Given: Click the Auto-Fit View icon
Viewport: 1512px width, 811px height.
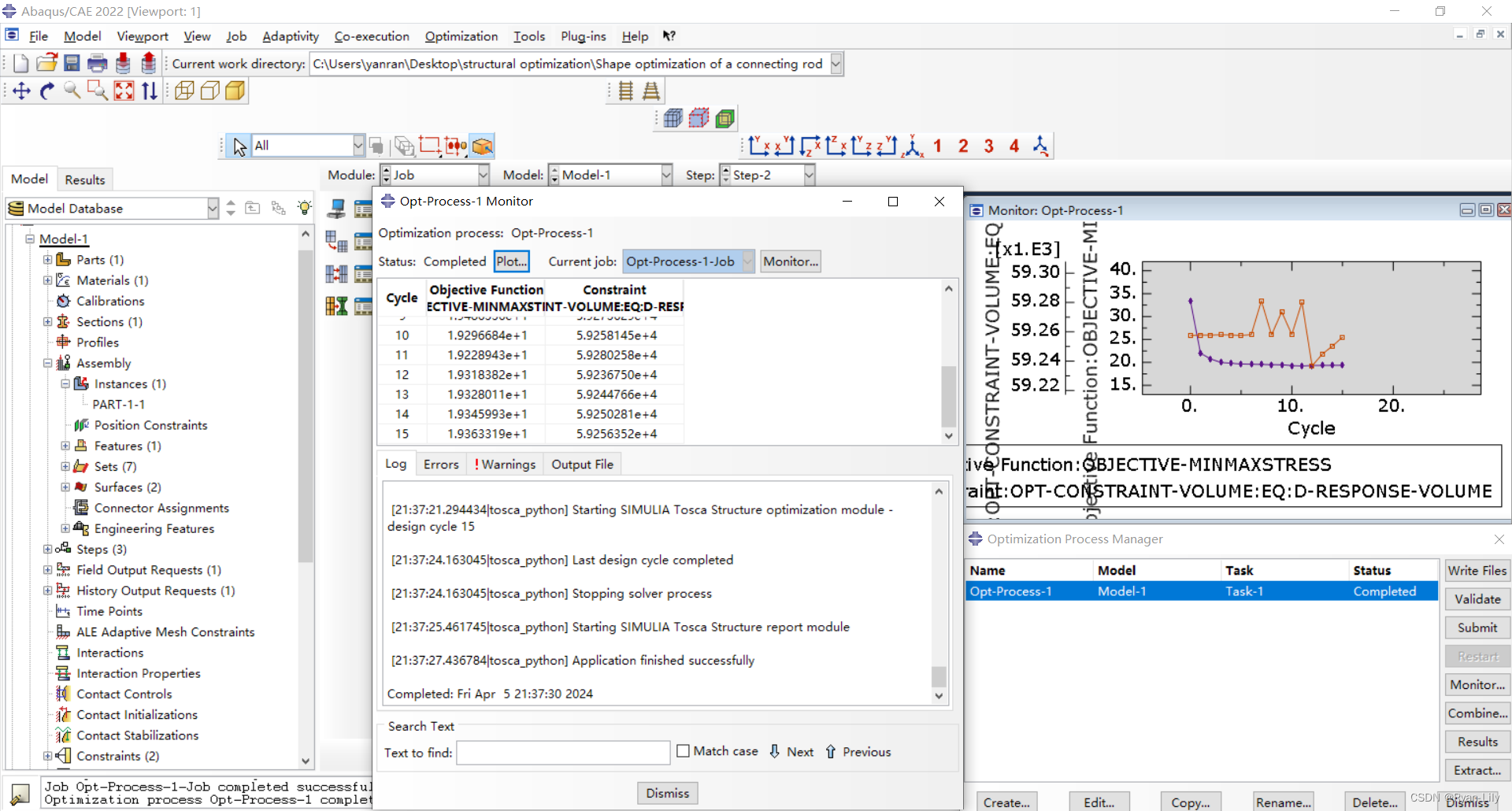Looking at the screenshot, I should pos(124,91).
